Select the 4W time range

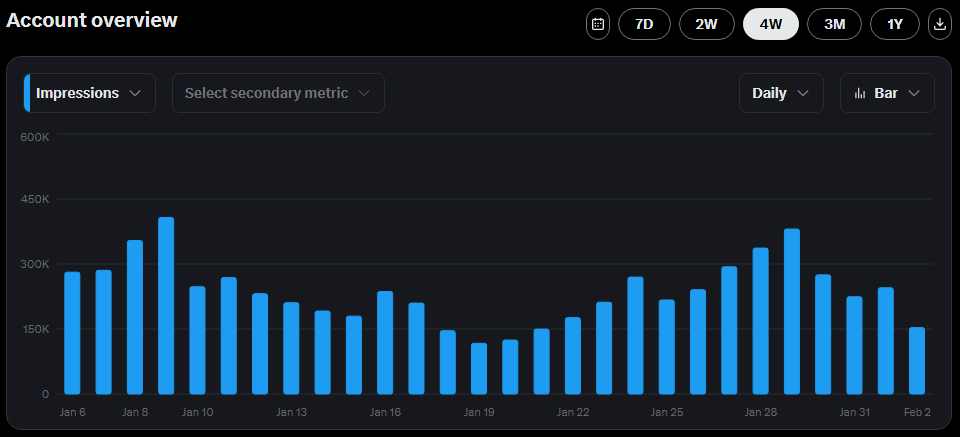[x=770, y=24]
